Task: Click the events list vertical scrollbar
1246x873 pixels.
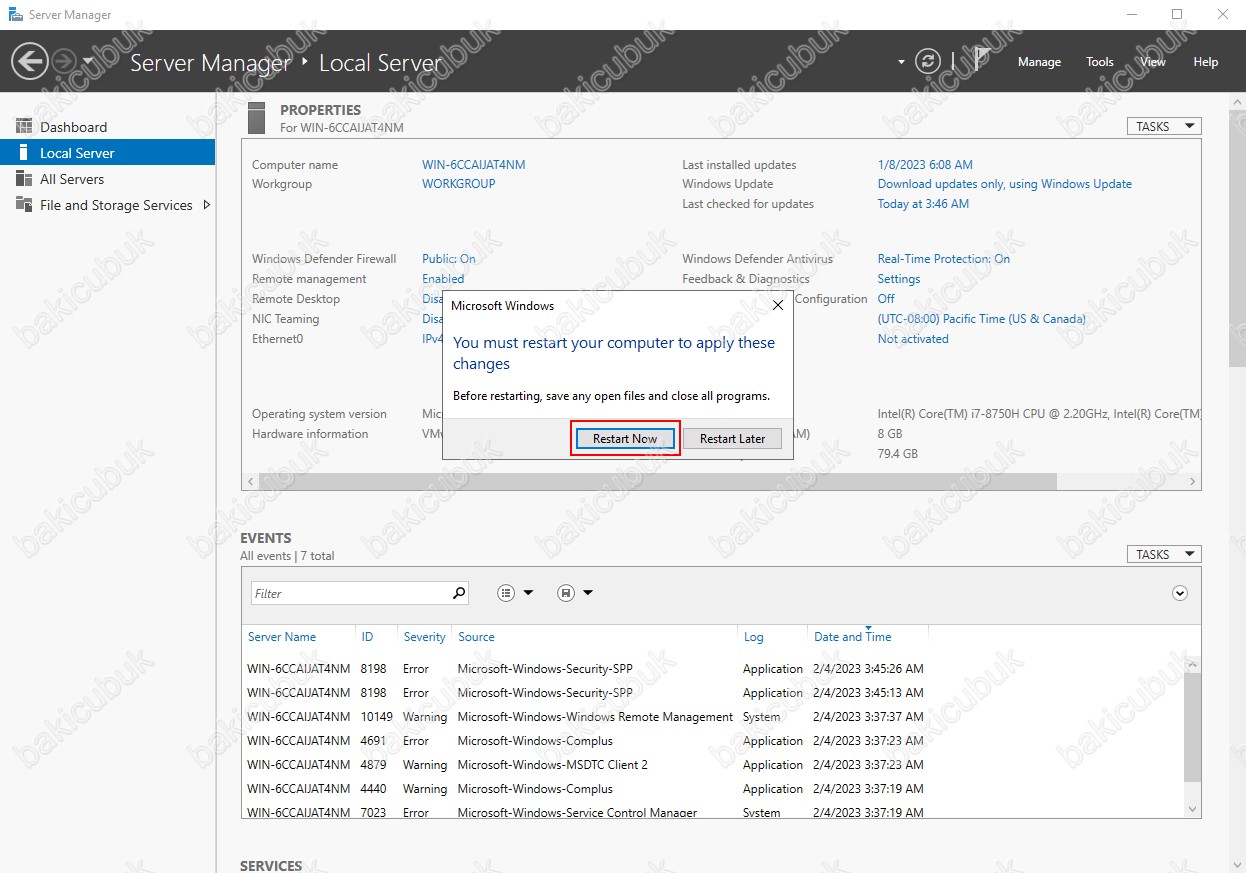Action: point(1191,727)
